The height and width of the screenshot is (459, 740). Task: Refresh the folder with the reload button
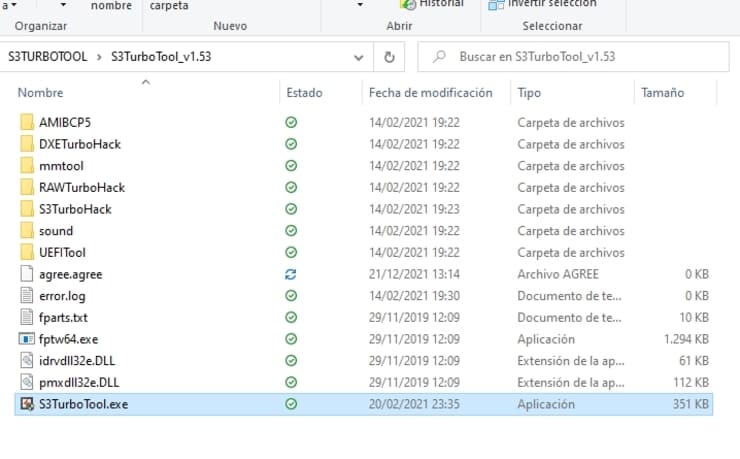(x=389, y=57)
